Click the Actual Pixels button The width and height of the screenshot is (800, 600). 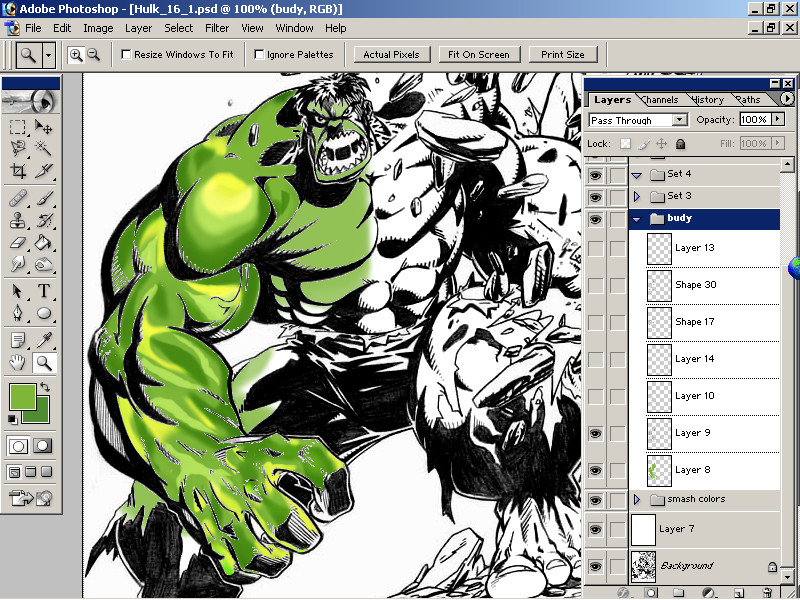pos(391,55)
